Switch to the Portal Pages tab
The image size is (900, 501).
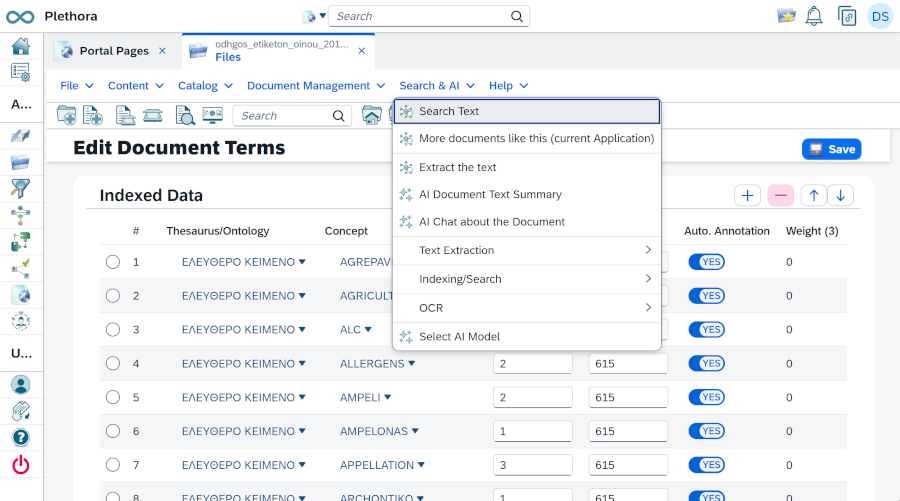pos(114,51)
